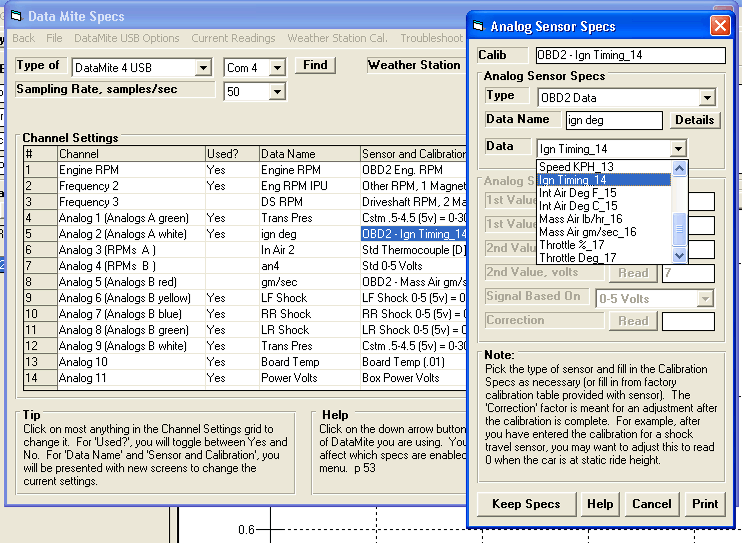Viewport: 742px width, 543px height.
Task: Select Speed KPH_13 in the data list
Action: (x=604, y=167)
